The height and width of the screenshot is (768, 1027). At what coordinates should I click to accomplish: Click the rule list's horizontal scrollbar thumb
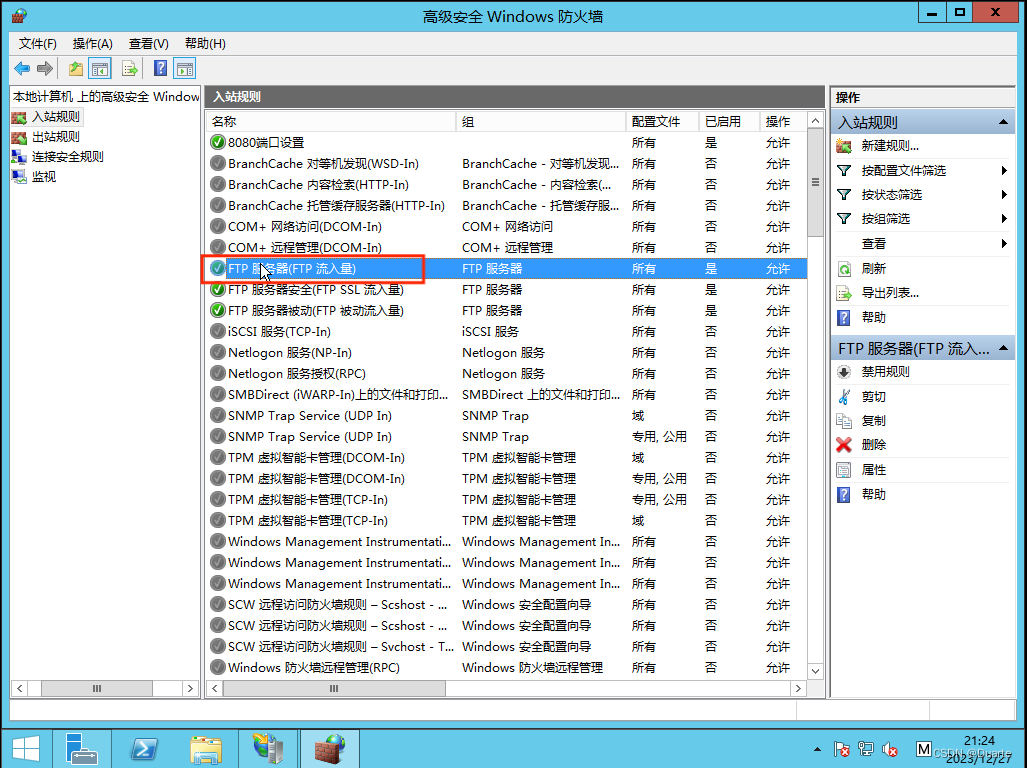(335, 689)
